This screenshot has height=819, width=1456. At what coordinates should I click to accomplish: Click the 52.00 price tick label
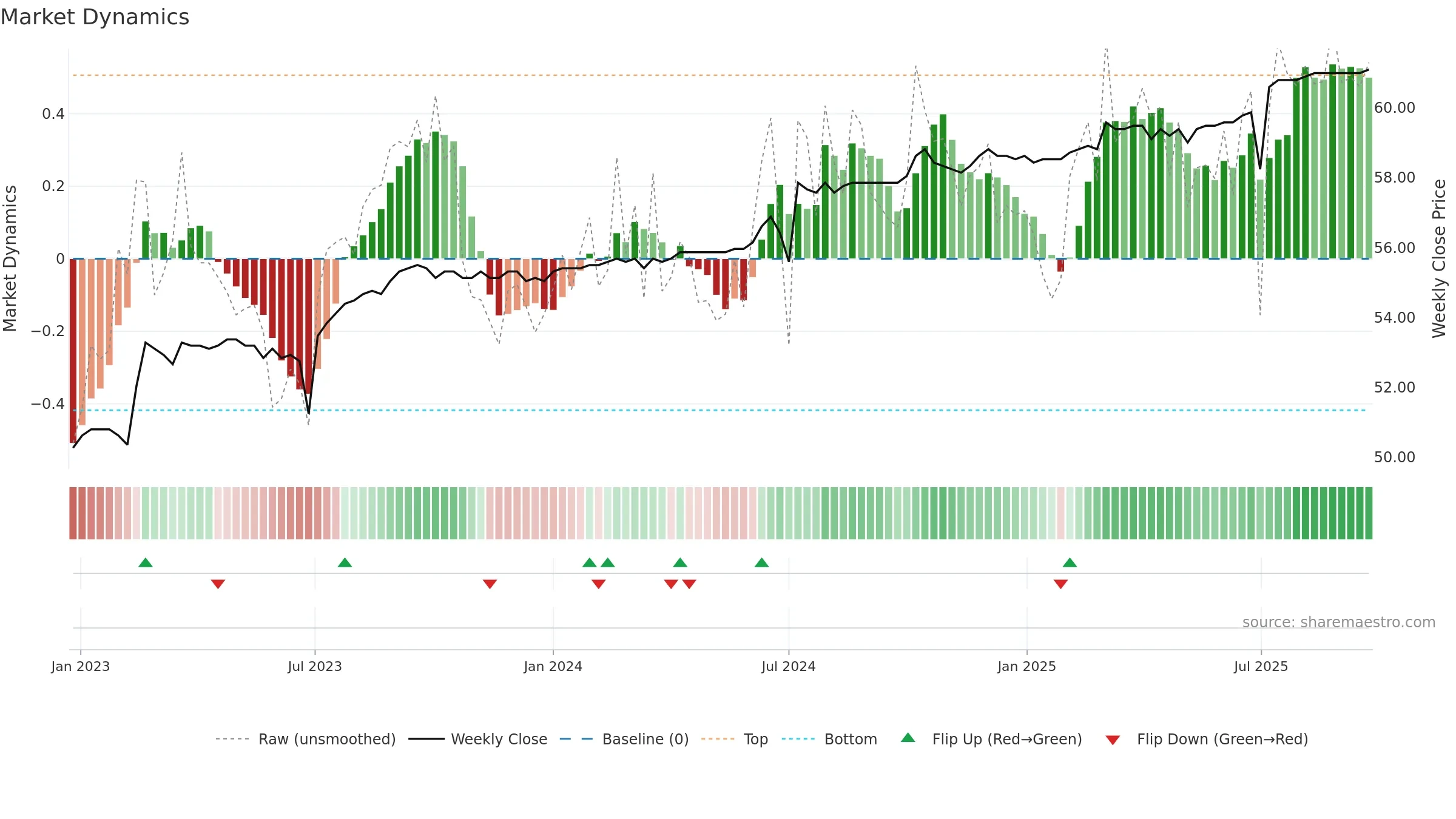[x=1395, y=388]
